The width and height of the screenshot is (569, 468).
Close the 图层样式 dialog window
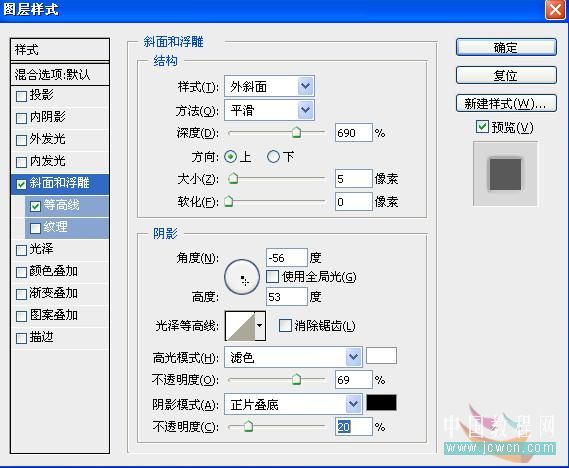coord(555,10)
